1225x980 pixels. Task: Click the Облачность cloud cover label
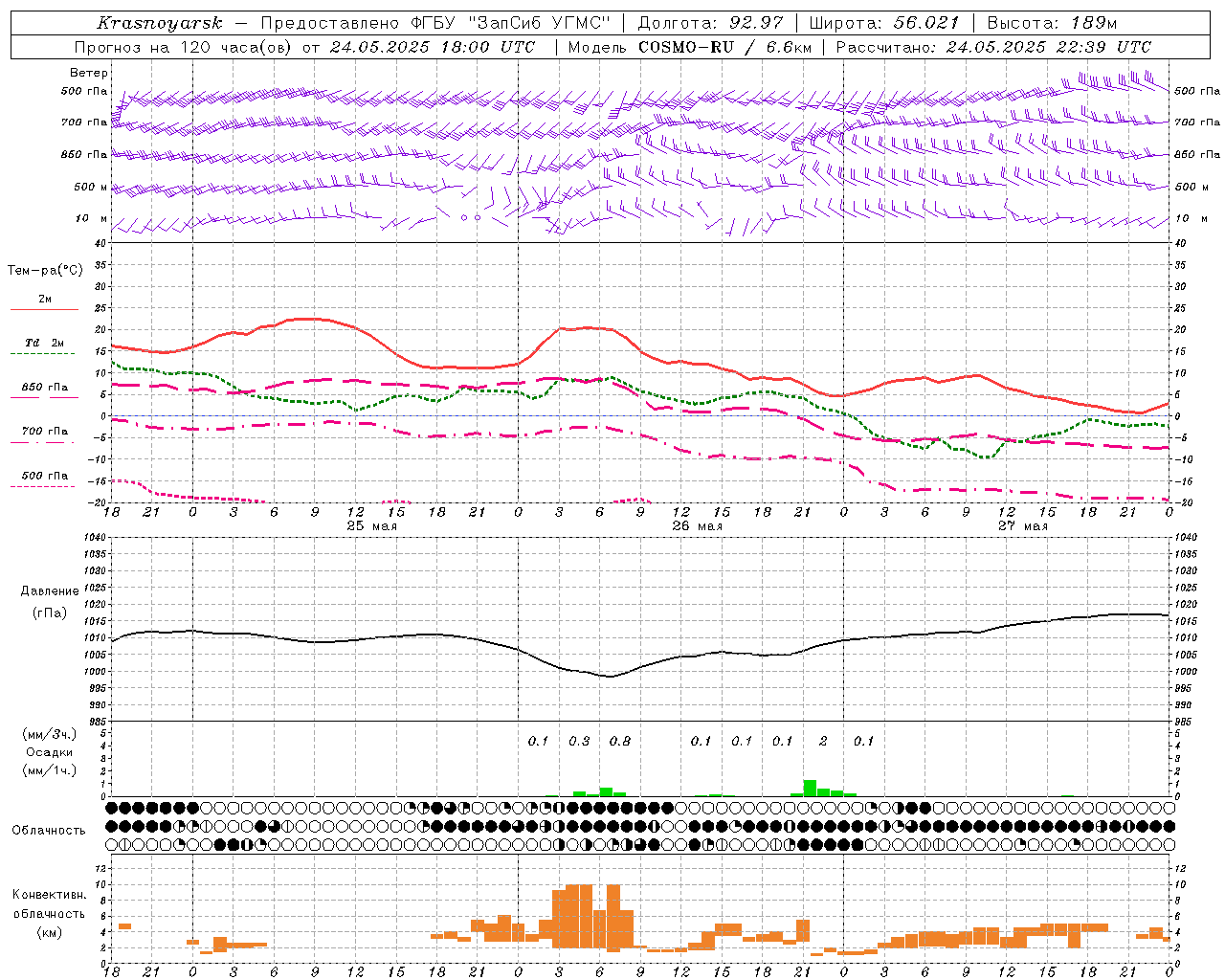tap(49, 831)
